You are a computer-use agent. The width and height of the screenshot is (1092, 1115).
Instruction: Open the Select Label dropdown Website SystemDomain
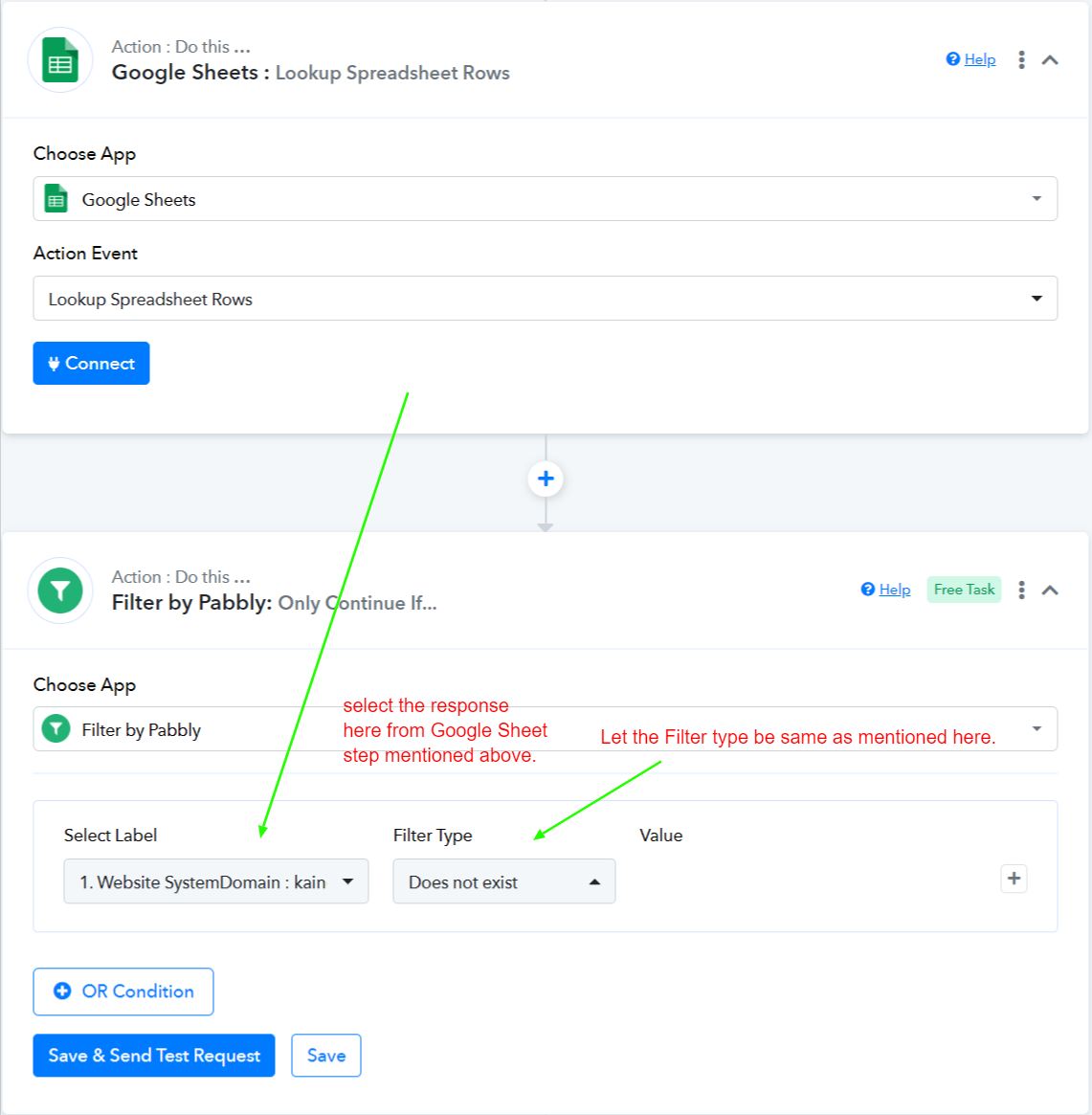point(216,881)
